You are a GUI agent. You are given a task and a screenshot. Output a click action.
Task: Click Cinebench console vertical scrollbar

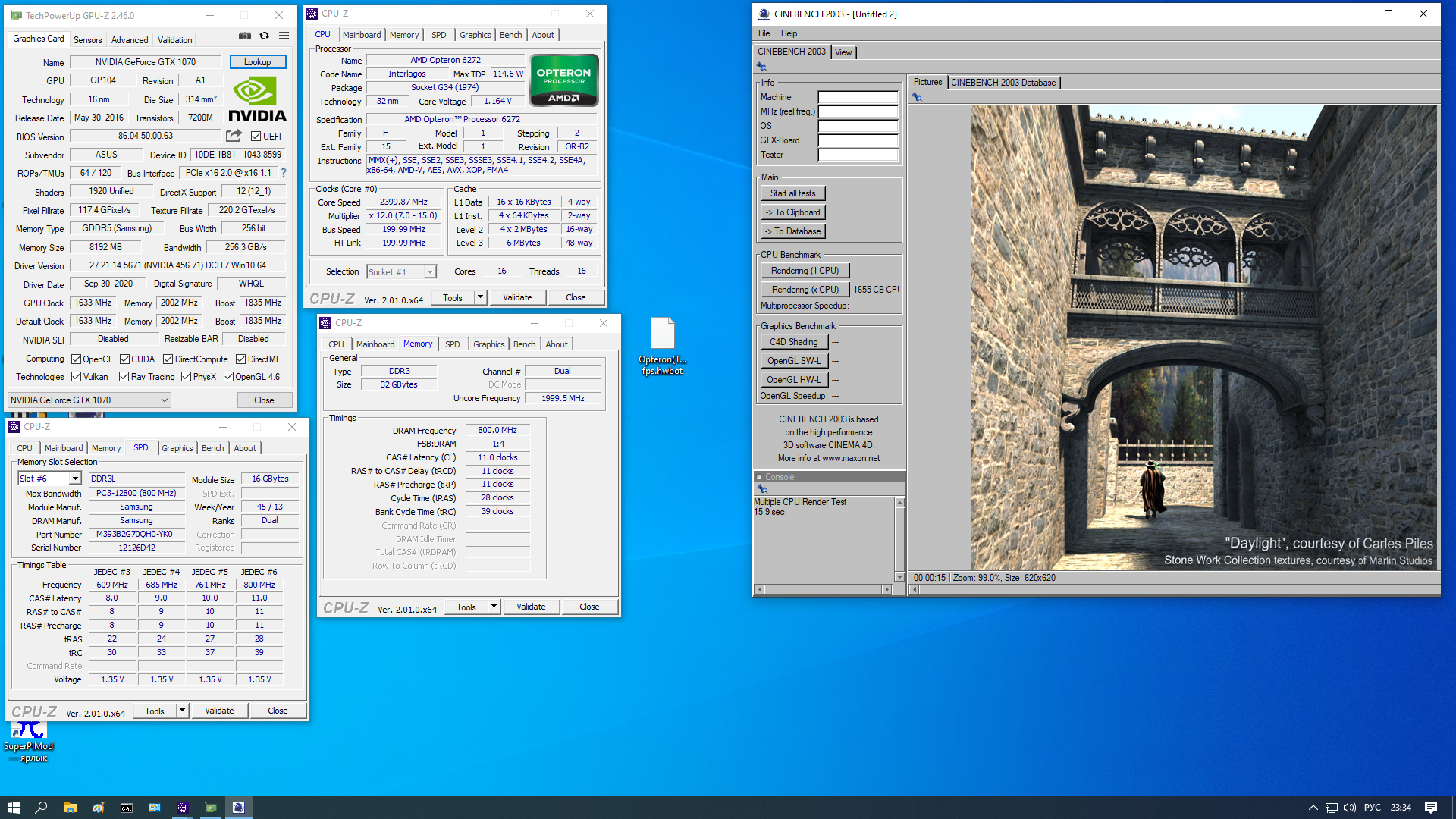[x=899, y=539]
